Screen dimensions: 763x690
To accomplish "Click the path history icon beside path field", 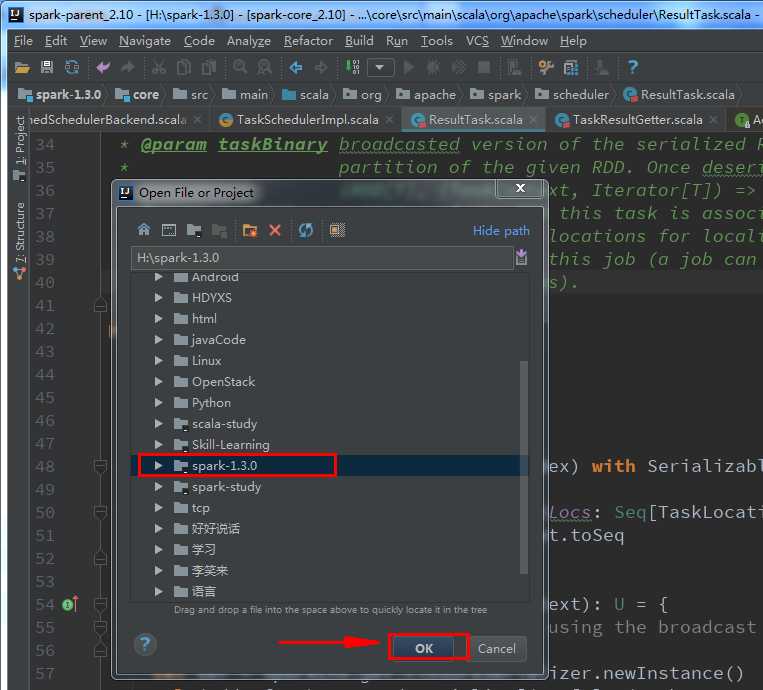I will coord(521,256).
